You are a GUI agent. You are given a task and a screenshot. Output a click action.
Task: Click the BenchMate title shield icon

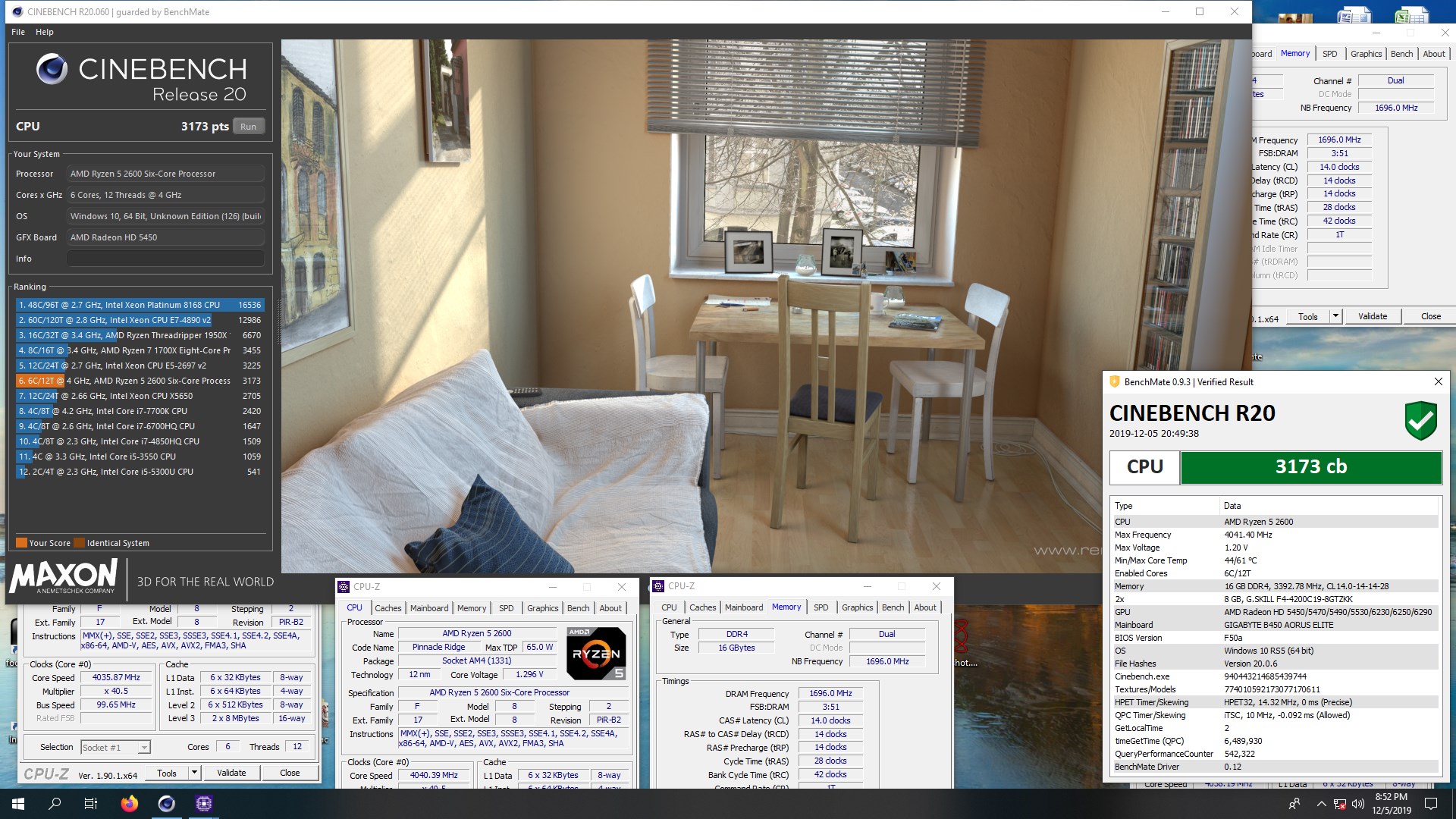click(1114, 381)
